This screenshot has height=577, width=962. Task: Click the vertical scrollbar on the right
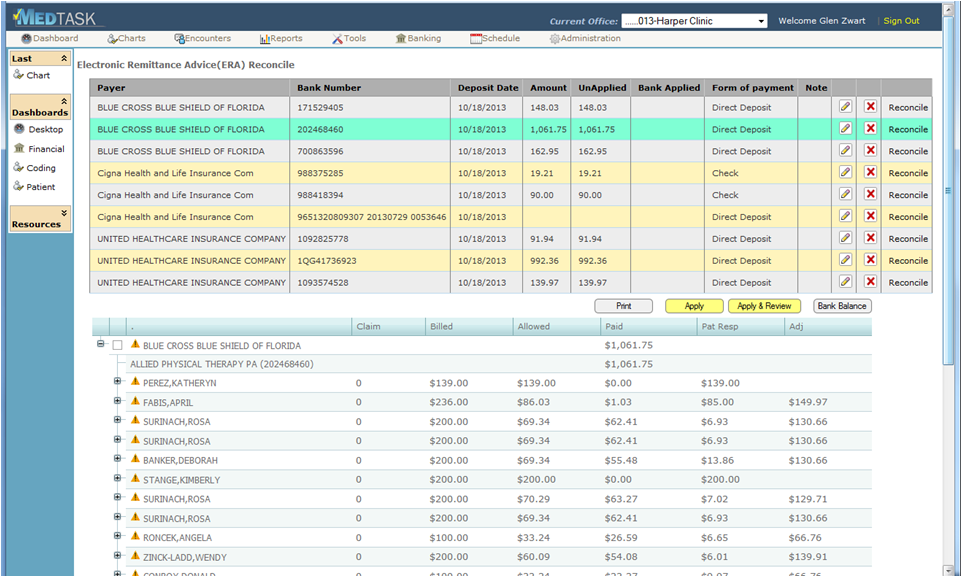coord(949,190)
